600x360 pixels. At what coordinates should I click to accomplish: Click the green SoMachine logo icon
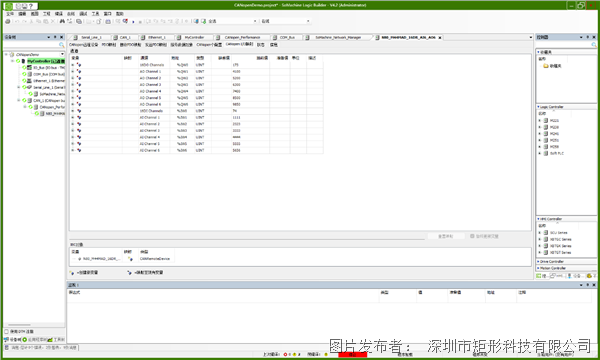click(8, 6)
